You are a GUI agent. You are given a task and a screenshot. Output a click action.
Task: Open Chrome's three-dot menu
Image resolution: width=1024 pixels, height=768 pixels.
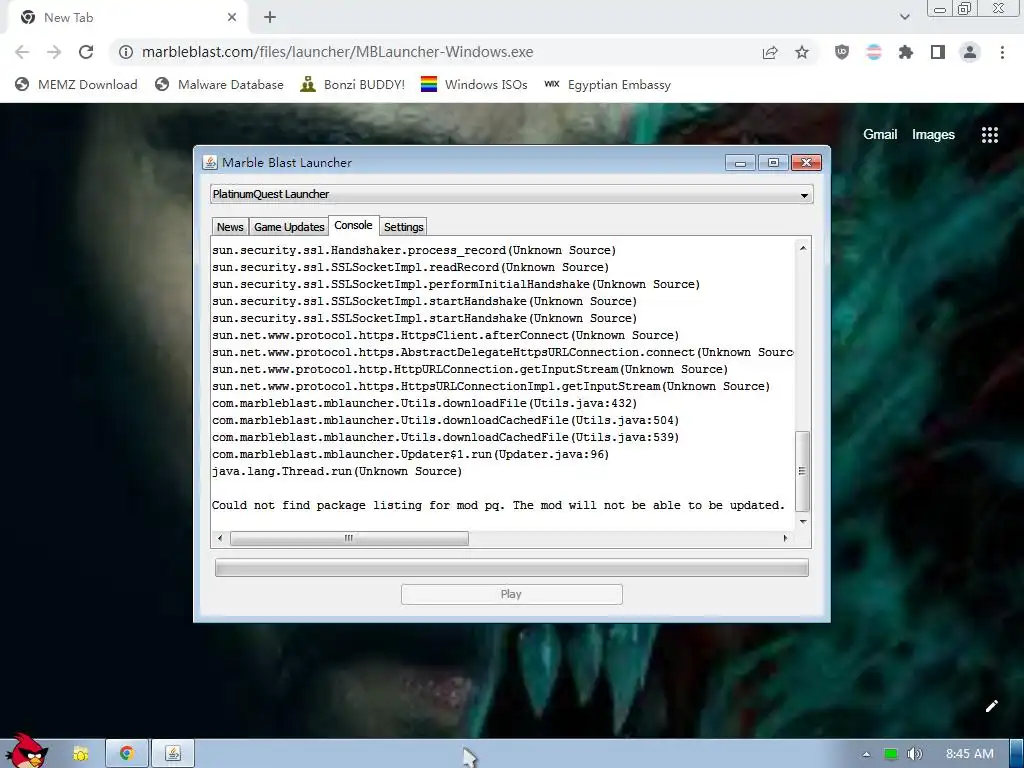coord(1002,52)
